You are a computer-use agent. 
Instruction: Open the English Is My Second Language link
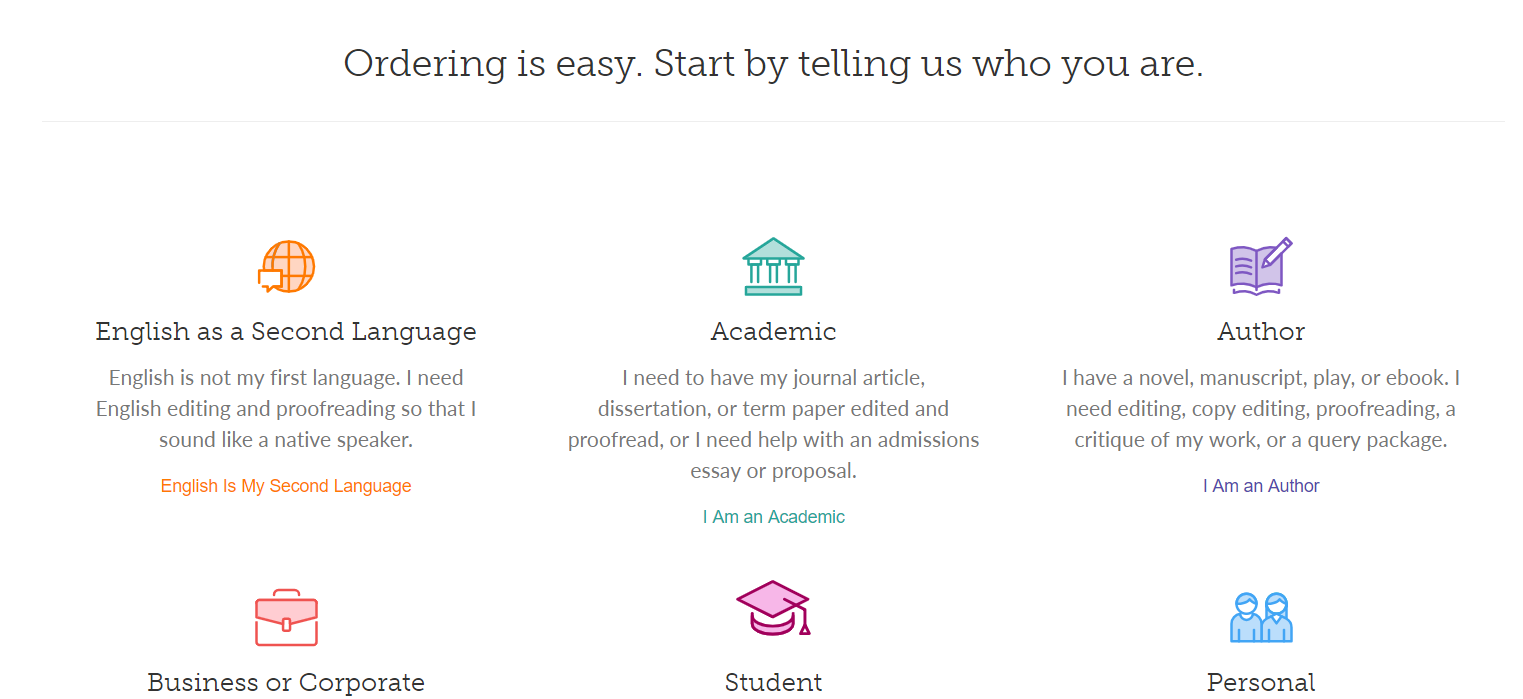click(286, 486)
